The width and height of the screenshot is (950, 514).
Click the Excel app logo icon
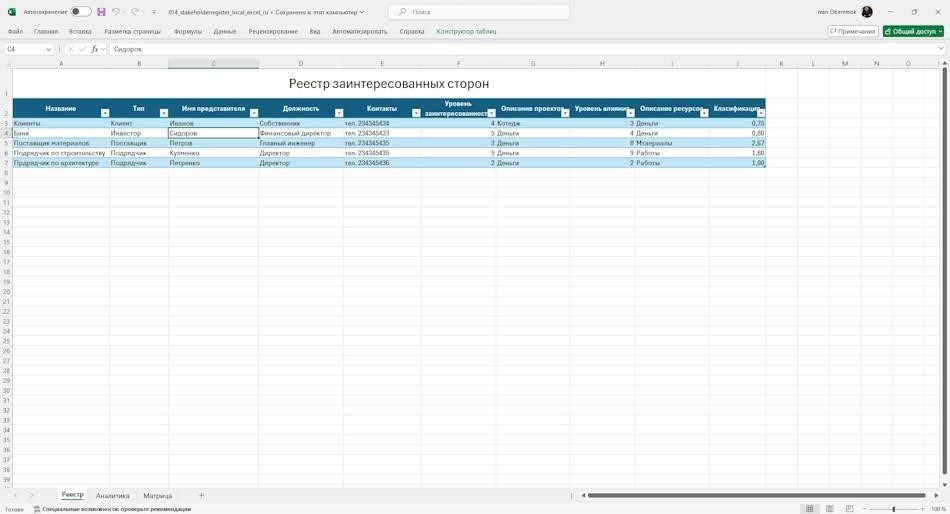coord(12,12)
